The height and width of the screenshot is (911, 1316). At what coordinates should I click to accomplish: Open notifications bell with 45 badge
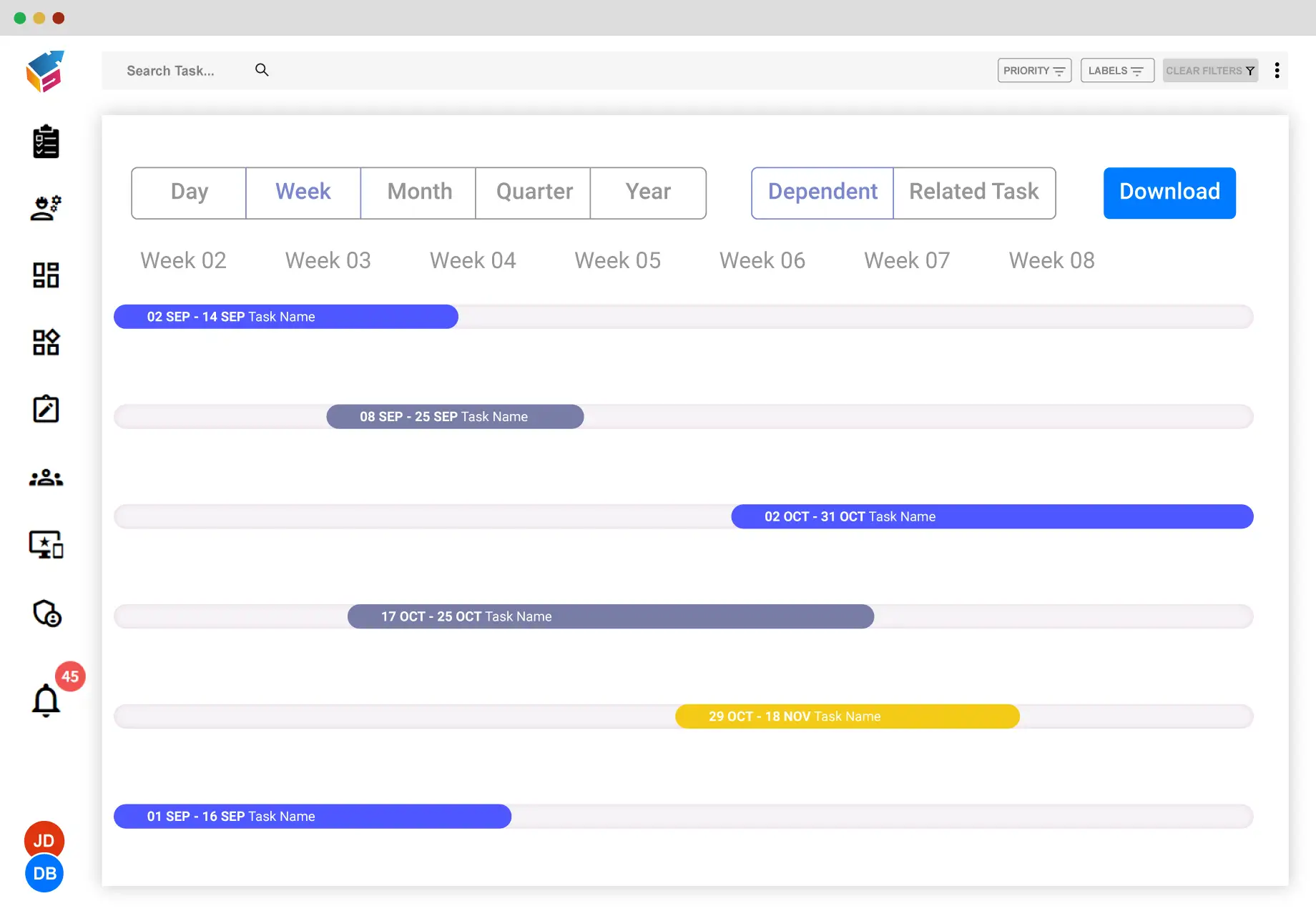click(46, 699)
